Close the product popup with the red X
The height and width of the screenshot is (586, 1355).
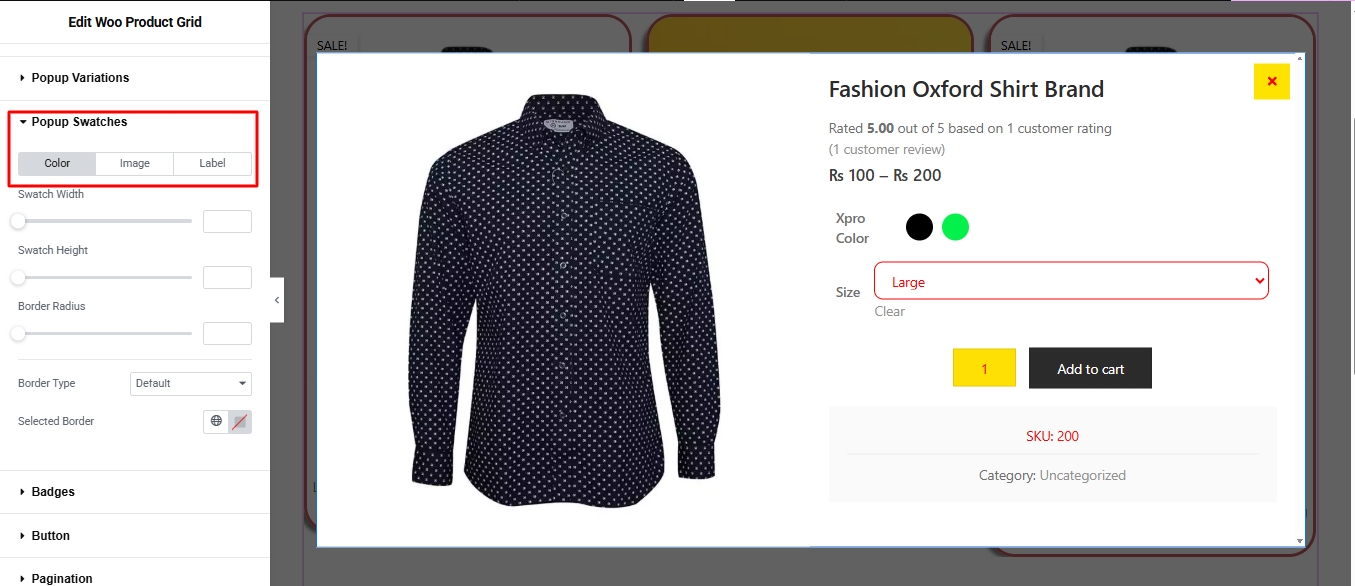1271,82
